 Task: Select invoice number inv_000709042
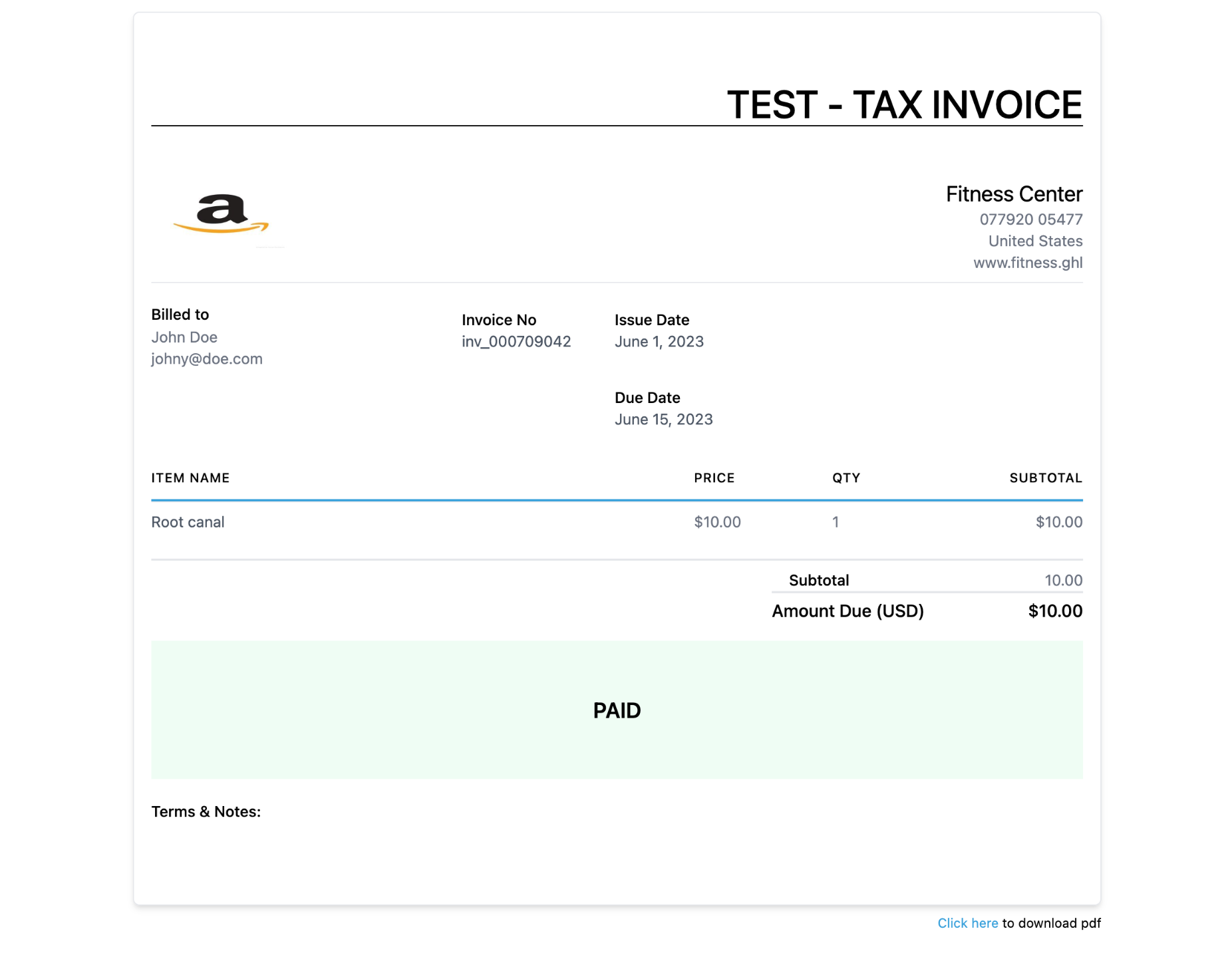(516, 342)
